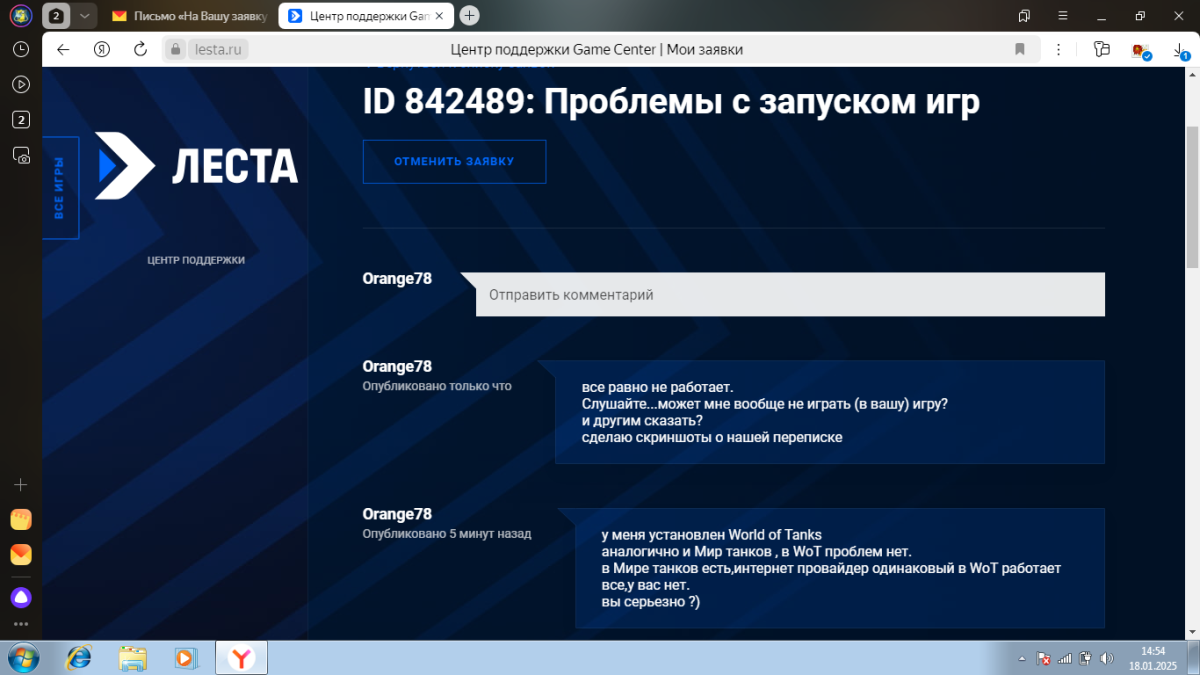This screenshot has height=675, width=1200.
Task: Open the video play icon in sidebar
Action: click(21, 84)
